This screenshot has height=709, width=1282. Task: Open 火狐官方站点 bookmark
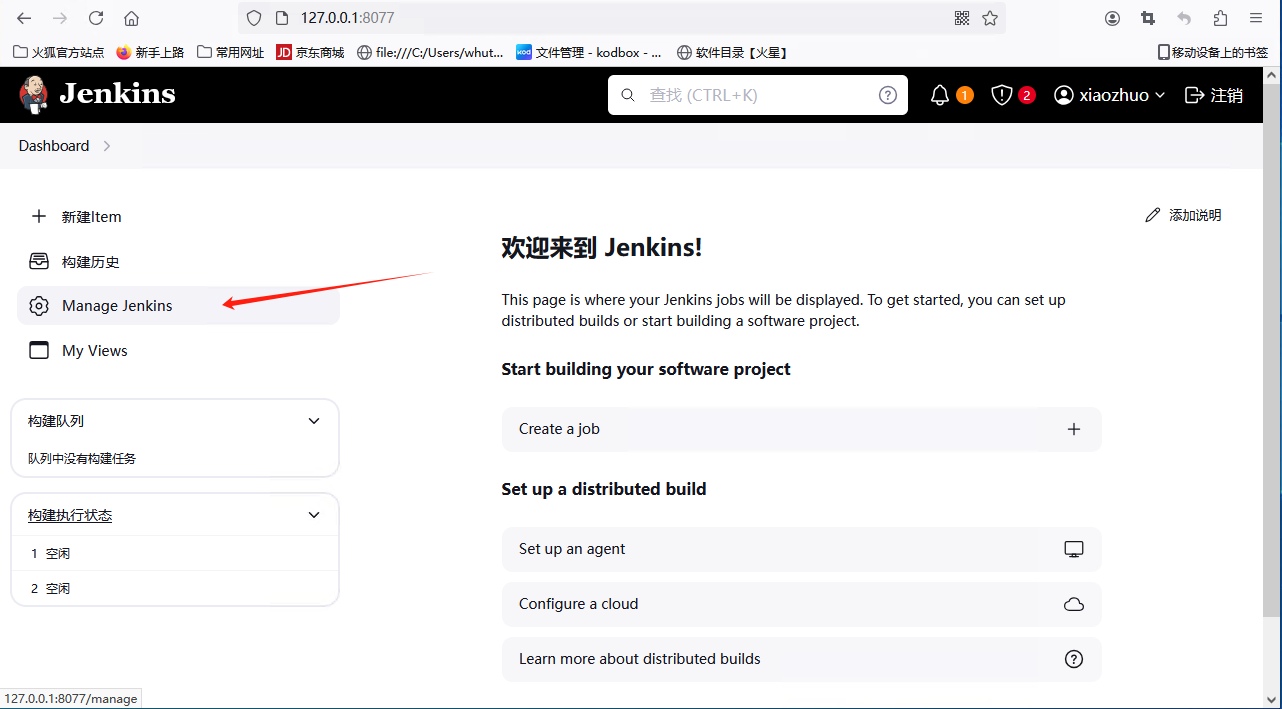pyautogui.click(x=59, y=52)
